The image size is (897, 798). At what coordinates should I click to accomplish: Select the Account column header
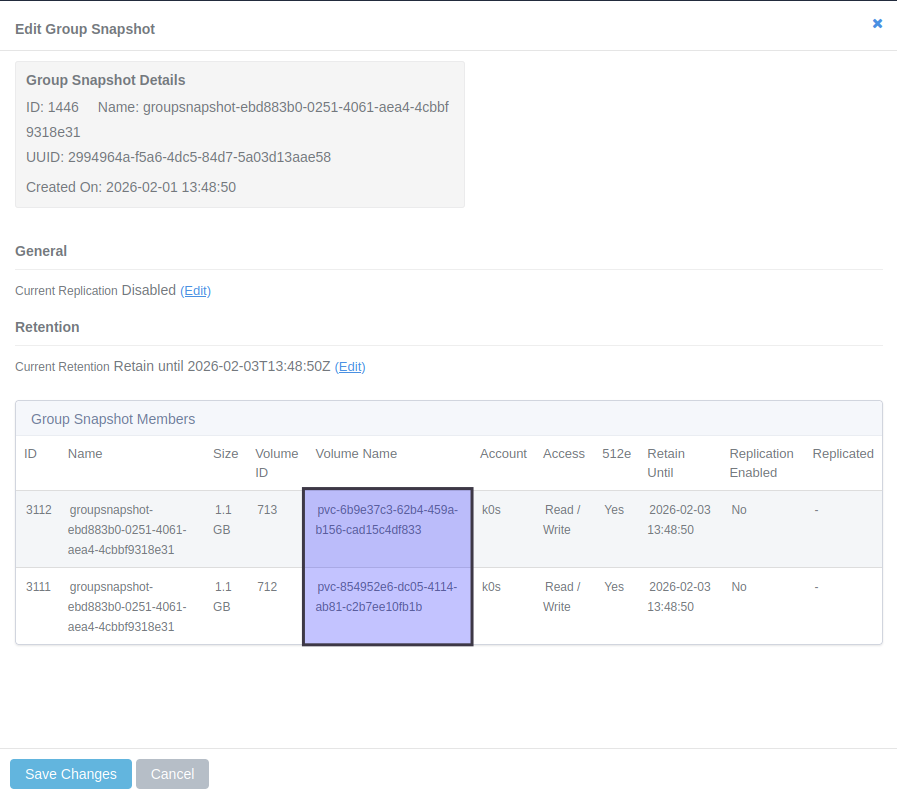(x=503, y=454)
